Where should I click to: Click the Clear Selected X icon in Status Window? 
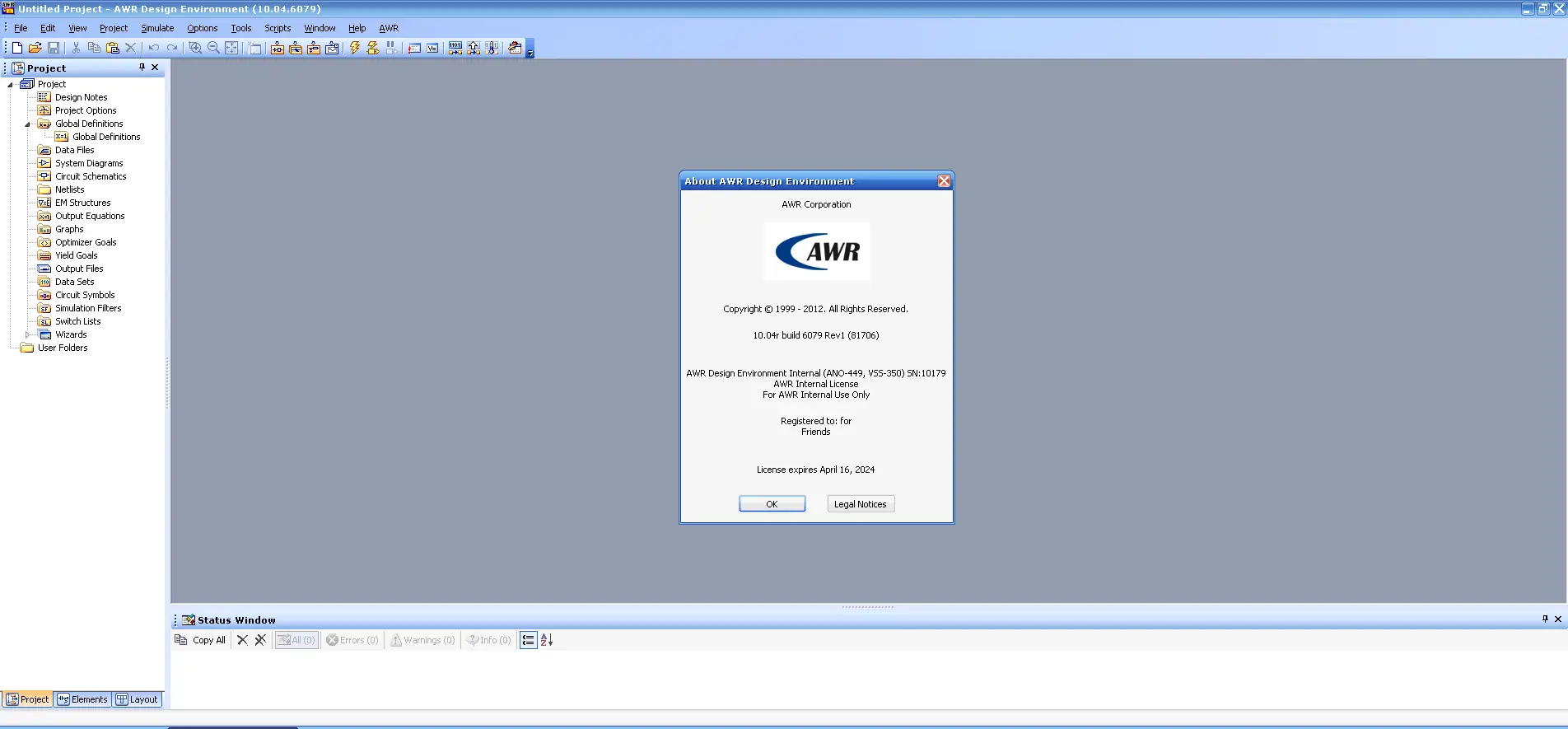pos(242,640)
